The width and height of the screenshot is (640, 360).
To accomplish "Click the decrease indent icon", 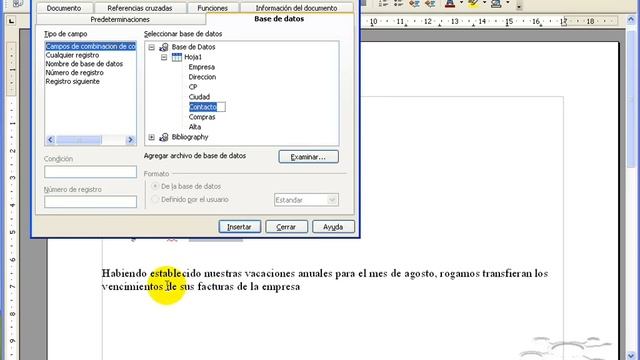I will tap(414, 4).
